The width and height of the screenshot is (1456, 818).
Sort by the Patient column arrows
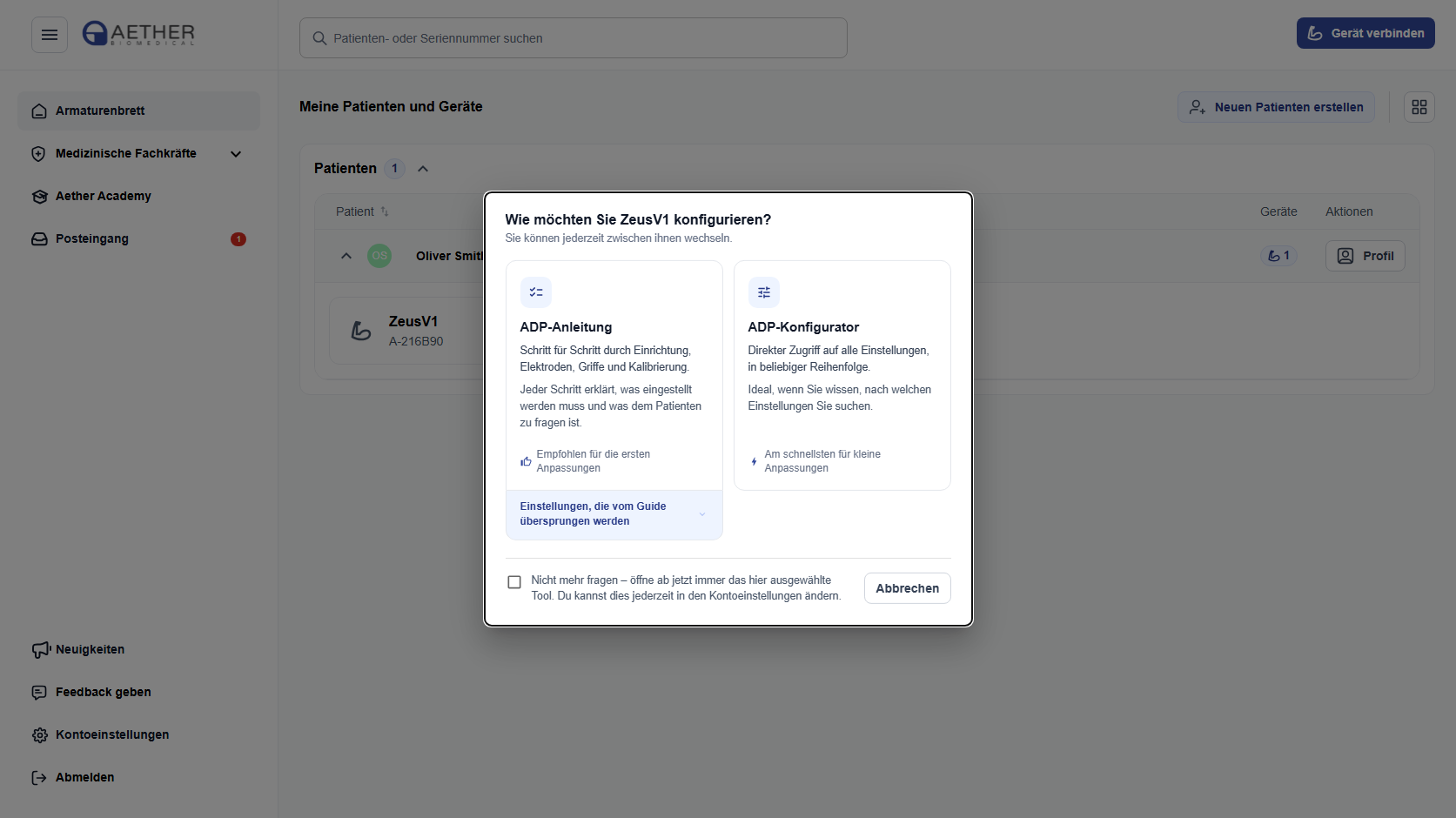(x=385, y=211)
